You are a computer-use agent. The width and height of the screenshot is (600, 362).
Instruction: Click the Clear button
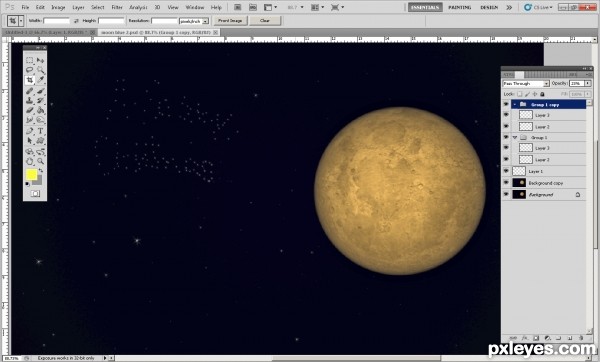(x=265, y=21)
